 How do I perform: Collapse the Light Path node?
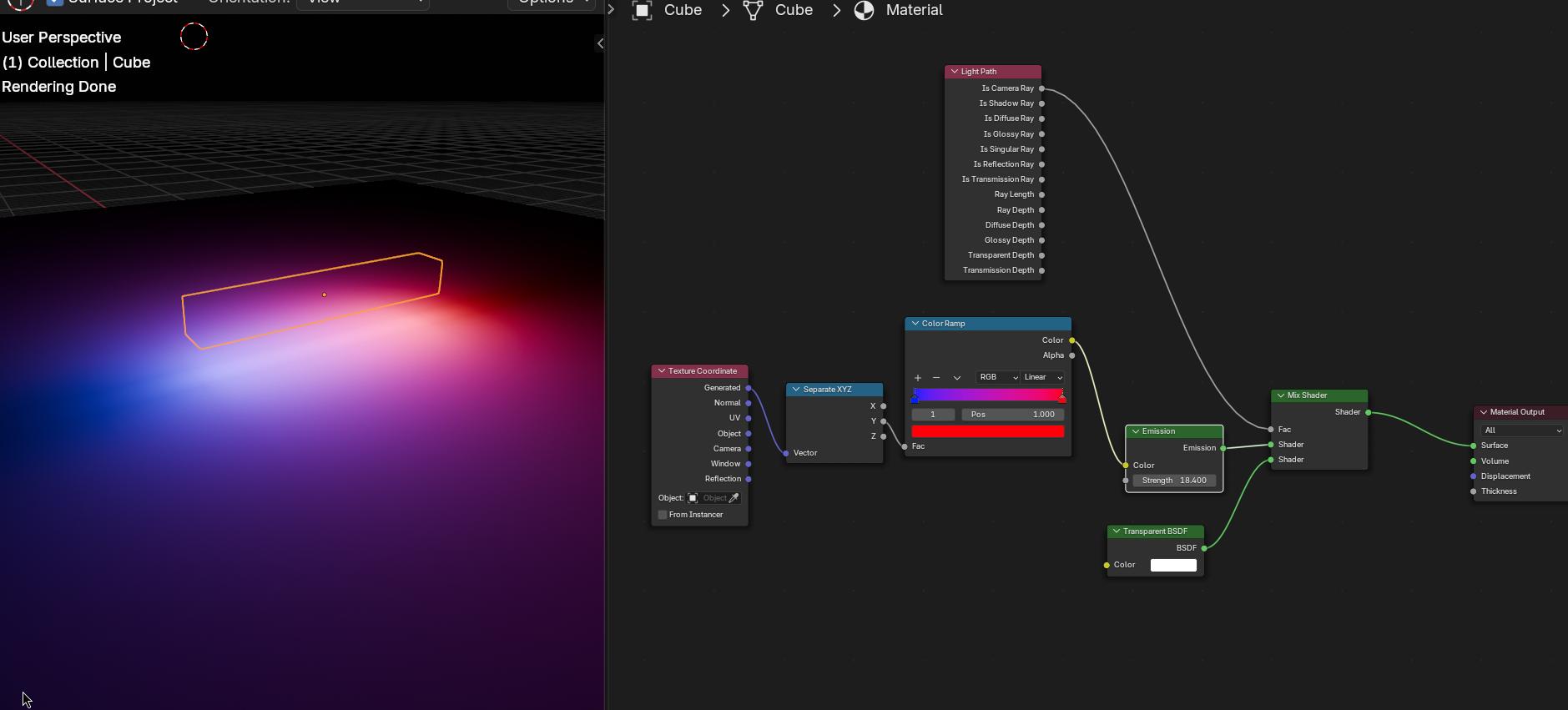click(955, 72)
